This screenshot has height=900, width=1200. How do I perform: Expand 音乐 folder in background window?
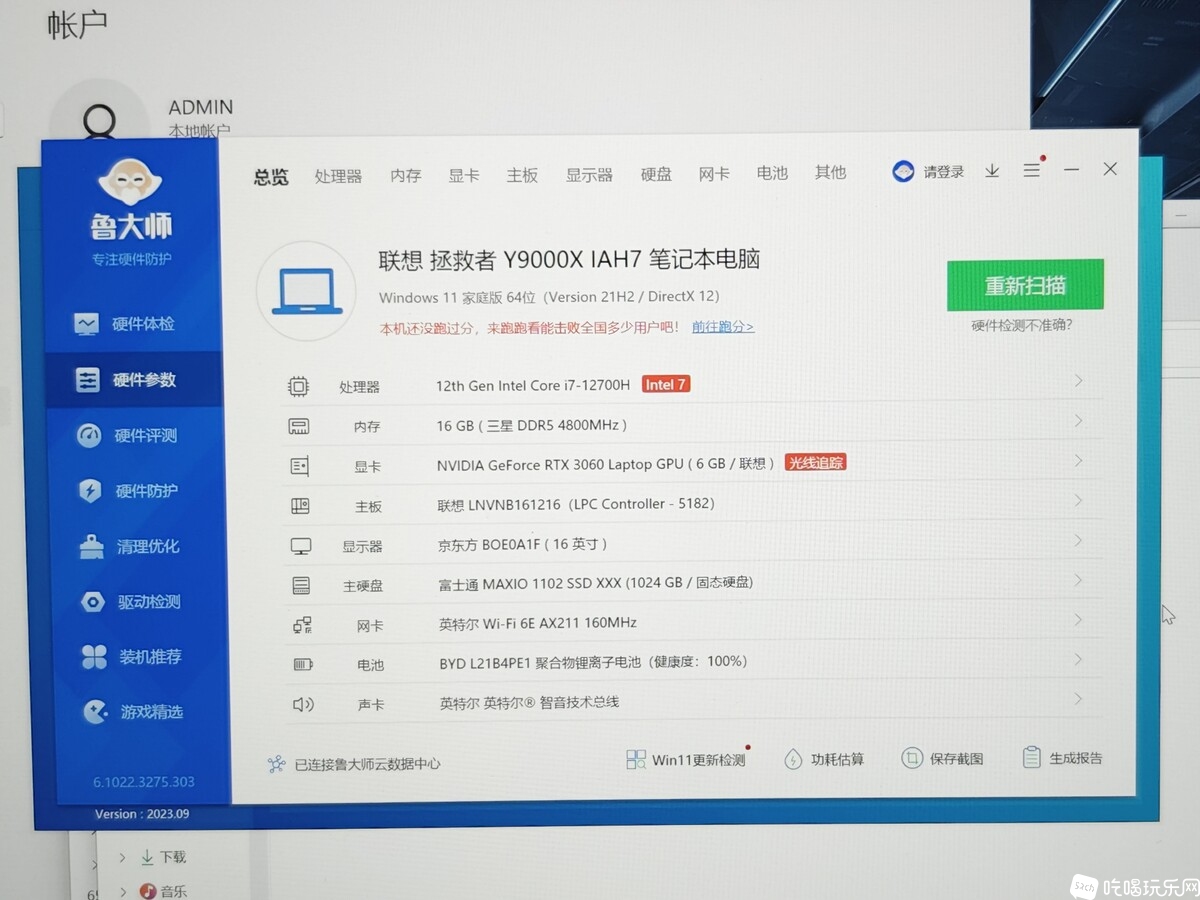[122, 890]
